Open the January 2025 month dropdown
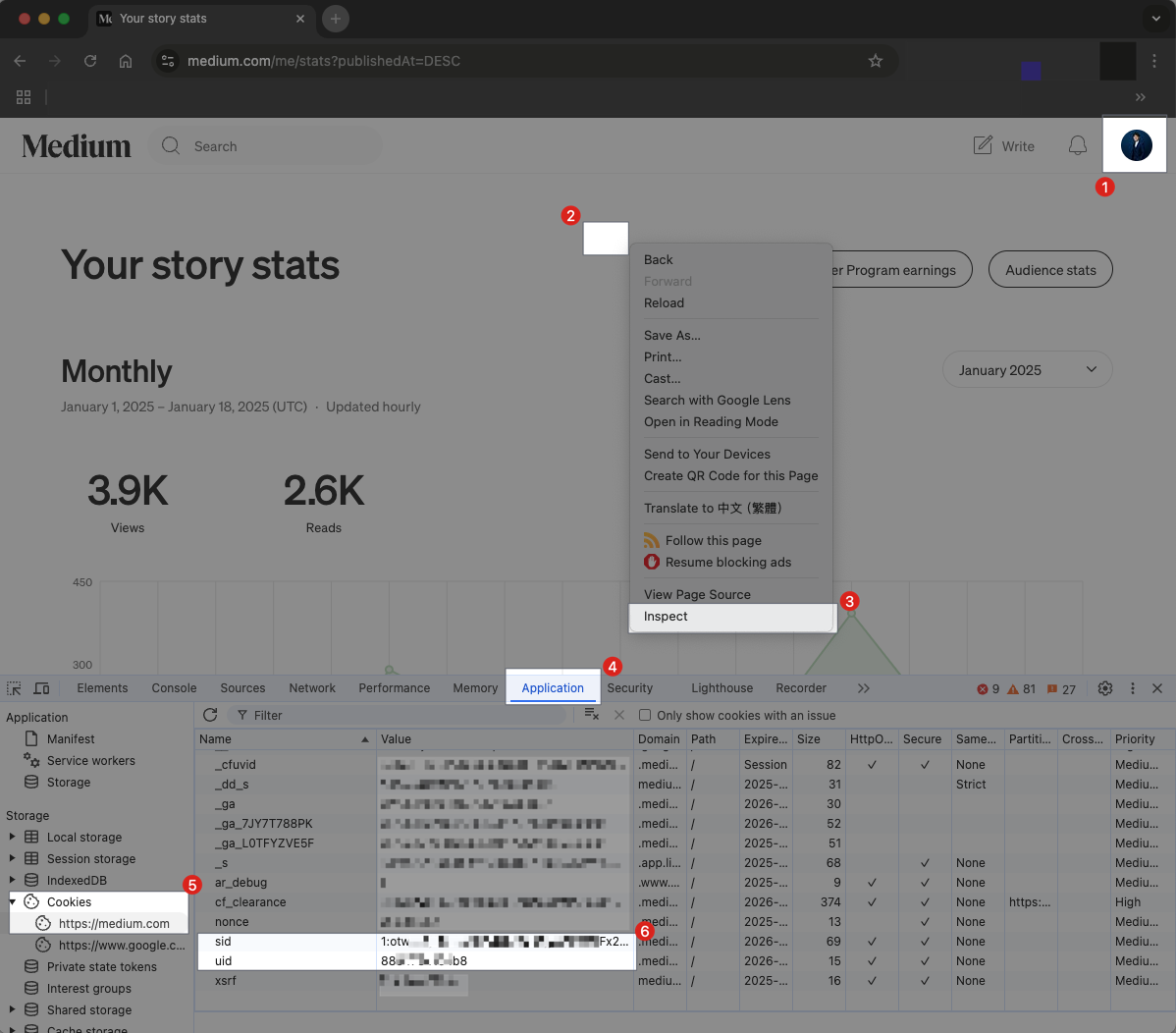 coord(1027,370)
